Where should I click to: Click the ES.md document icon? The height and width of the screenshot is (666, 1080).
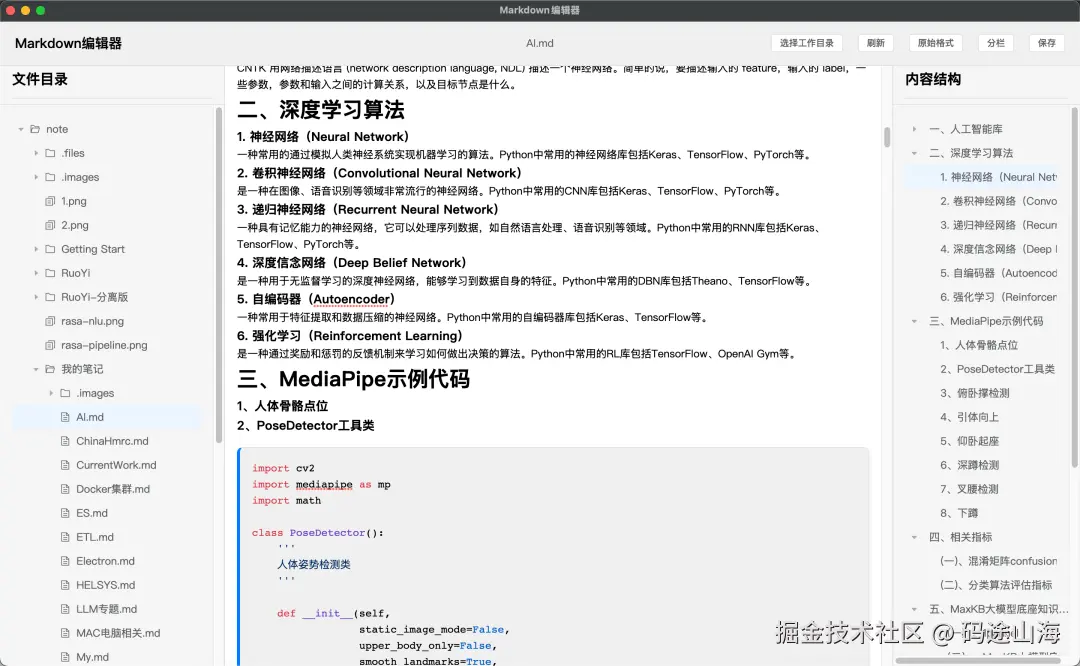point(65,513)
